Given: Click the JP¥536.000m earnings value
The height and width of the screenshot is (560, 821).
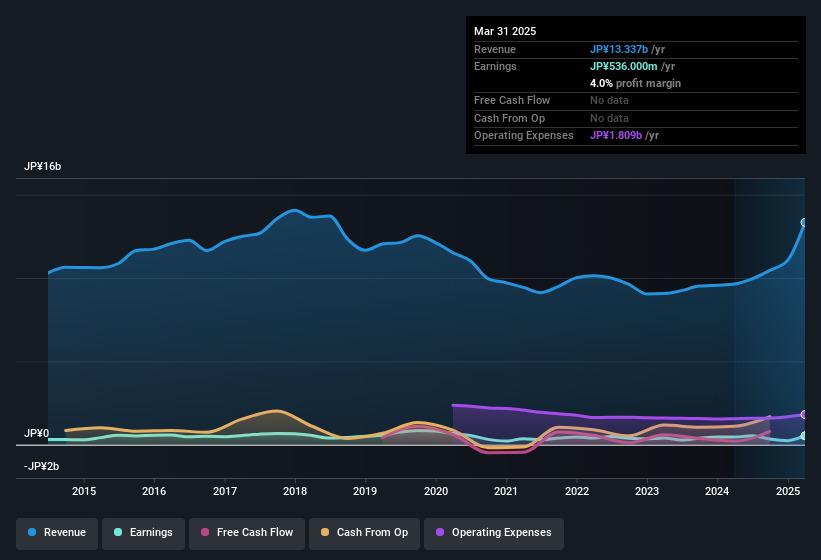Looking at the screenshot, I should [624, 66].
